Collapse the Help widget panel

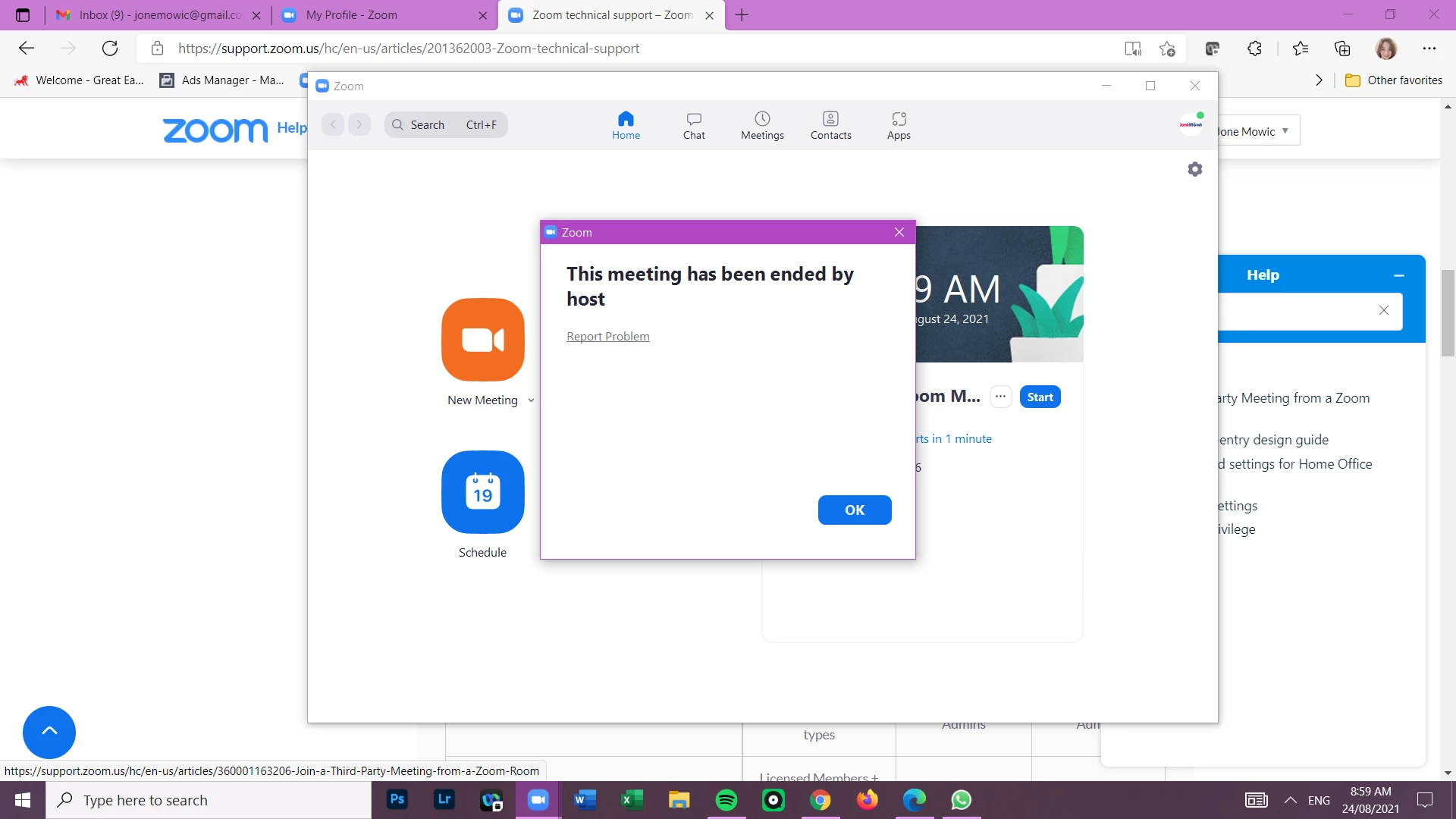(1398, 275)
